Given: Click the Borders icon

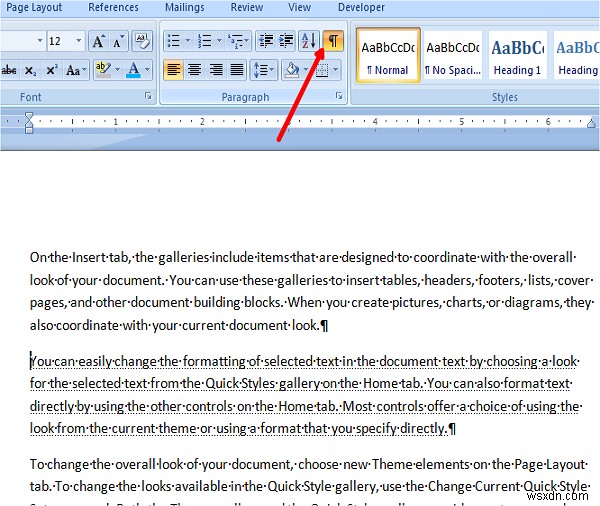Looking at the screenshot, I should tap(322, 70).
